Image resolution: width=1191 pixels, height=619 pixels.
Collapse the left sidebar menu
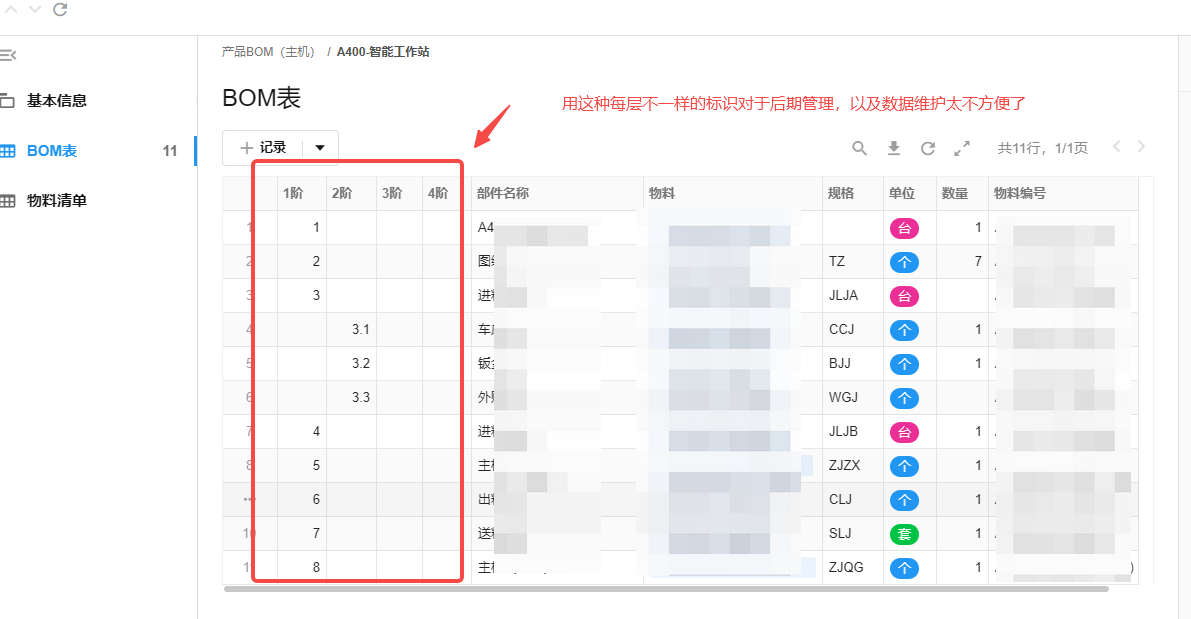tap(8, 55)
